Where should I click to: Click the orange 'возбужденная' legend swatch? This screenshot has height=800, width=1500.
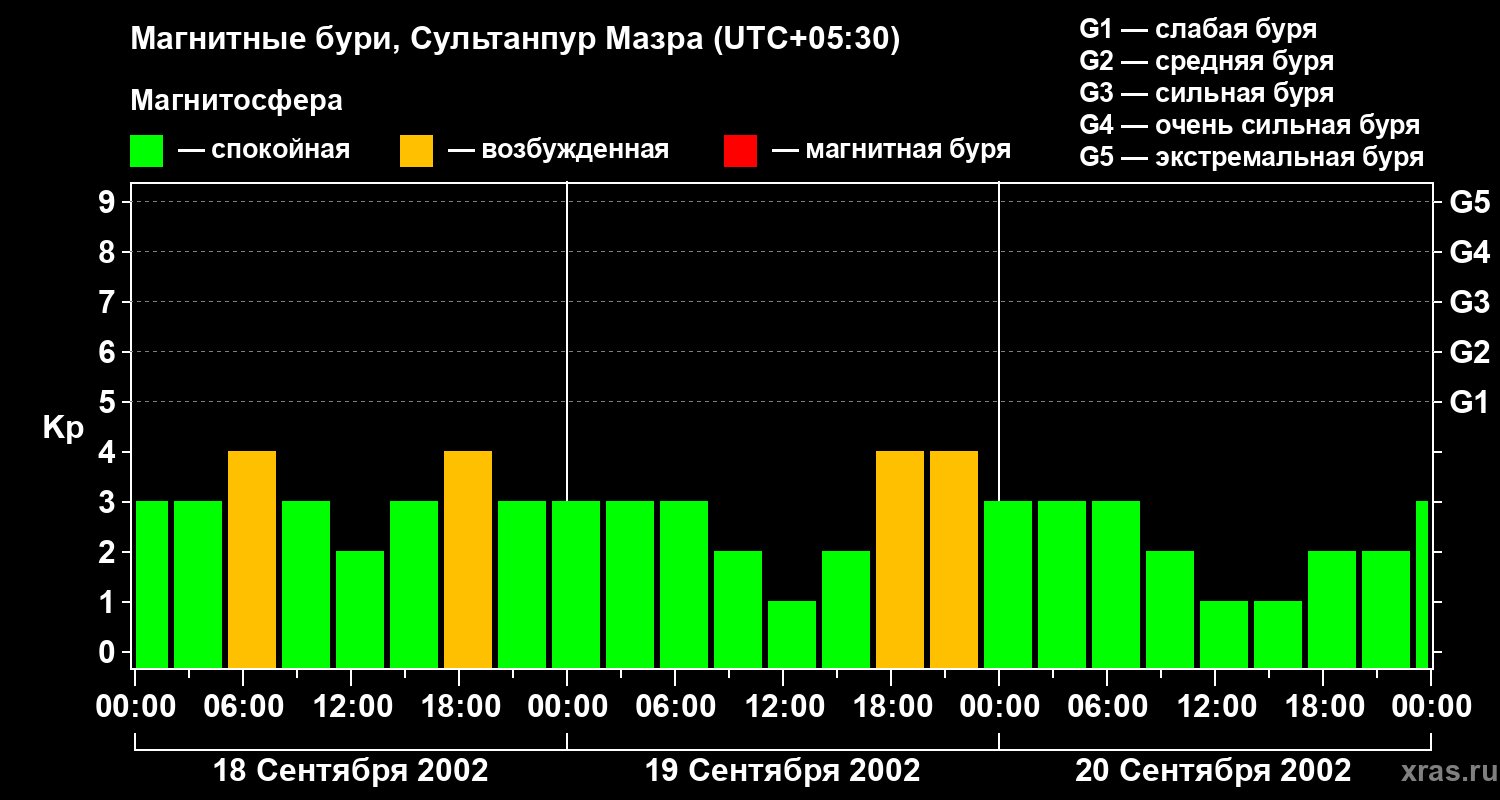[416, 150]
